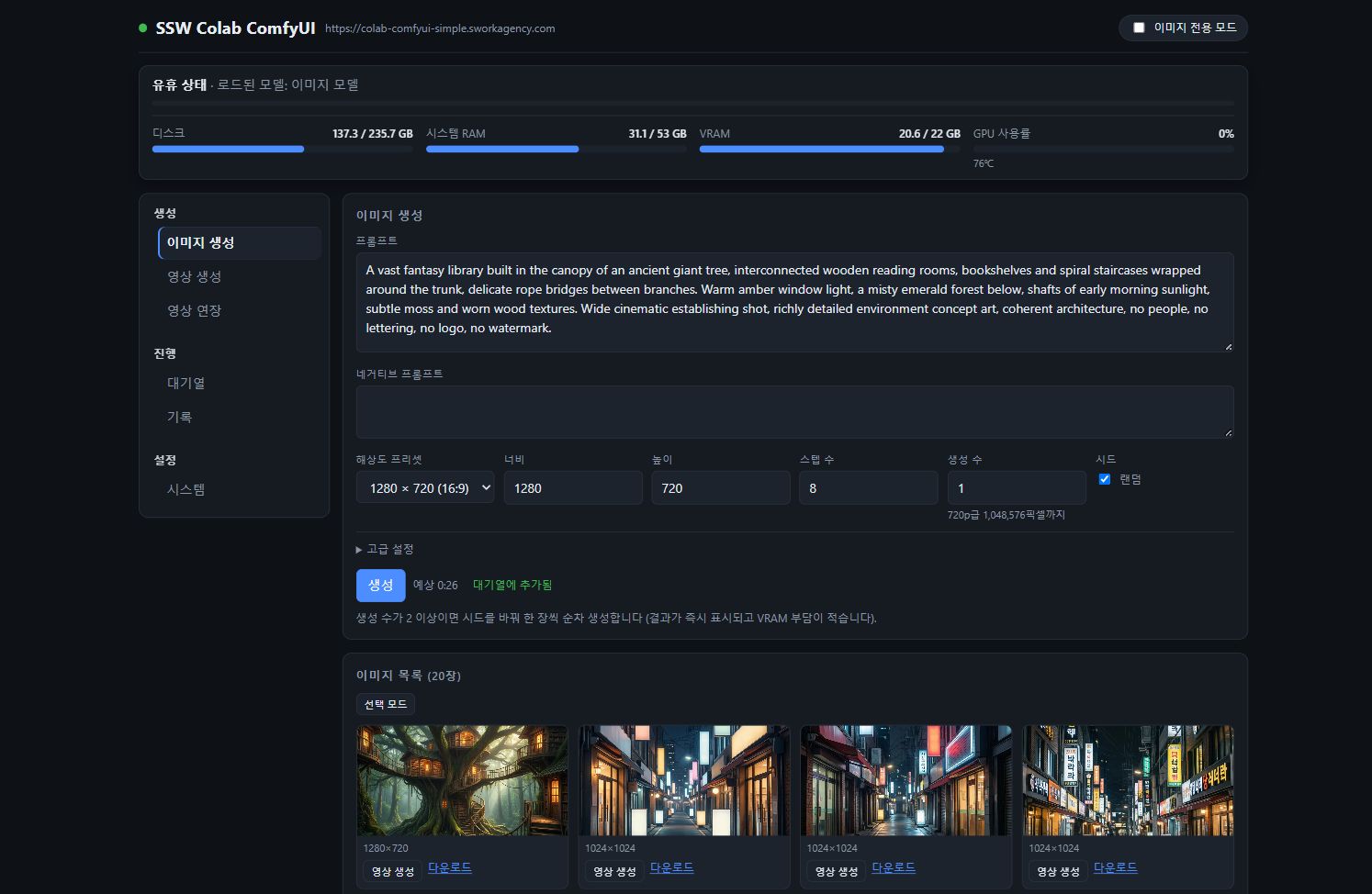Select 이미지 생성 in the sidebar

click(240, 243)
